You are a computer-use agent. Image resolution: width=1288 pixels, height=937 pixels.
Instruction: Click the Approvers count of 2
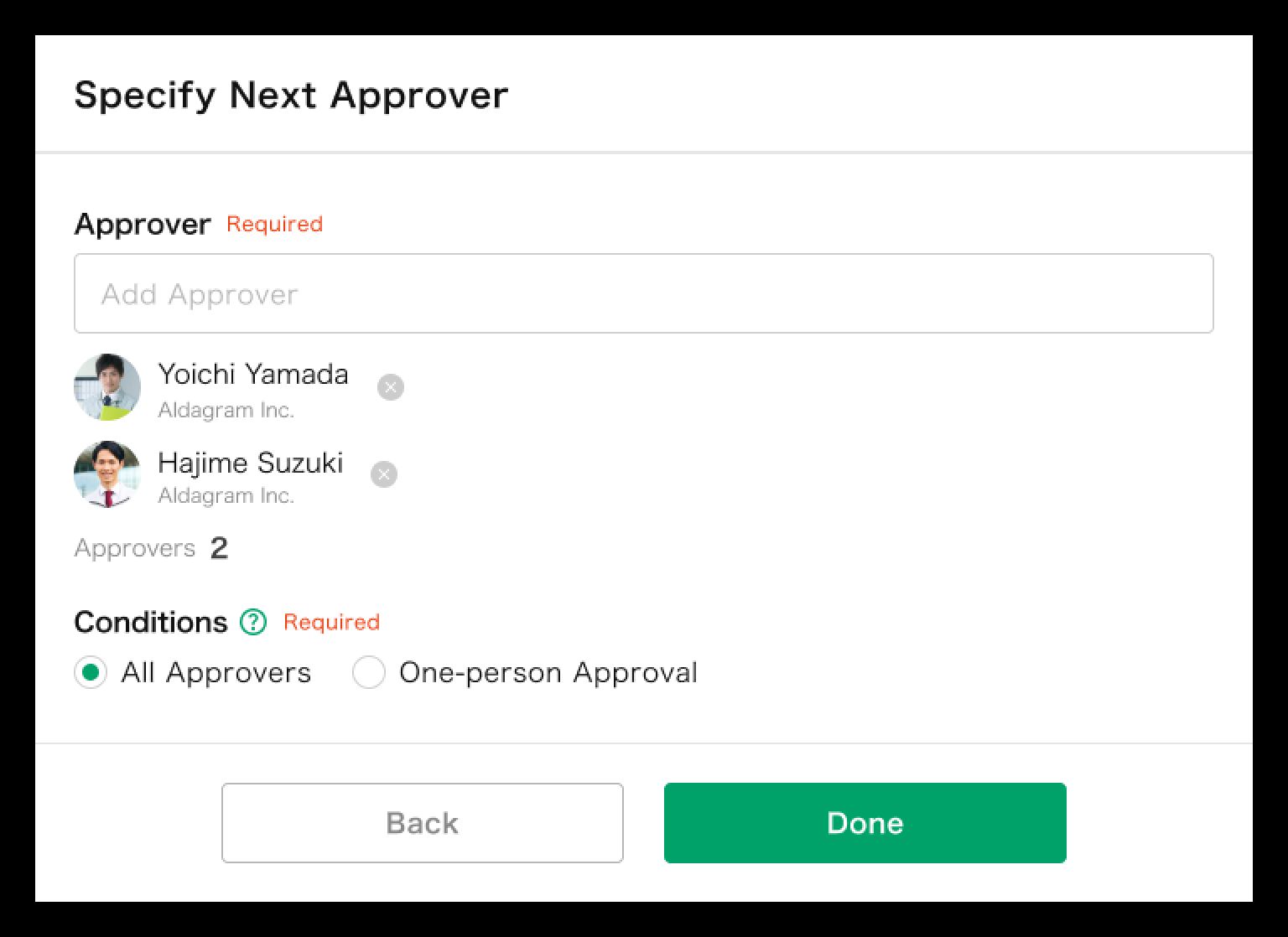coord(219,548)
